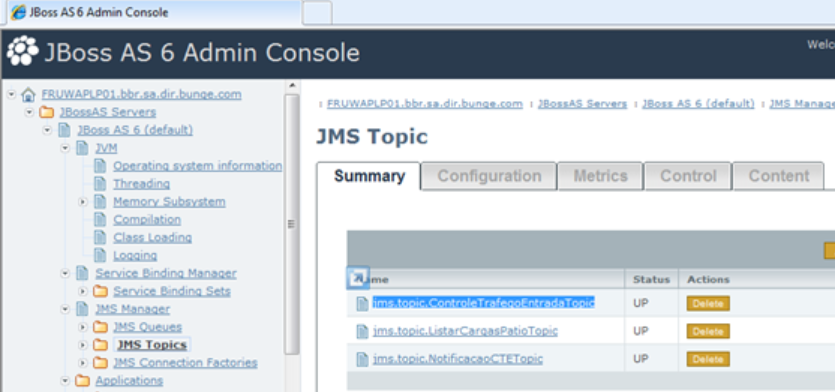Click the Status column header
The height and width of the screenshot is (392, 835).
pos(651,279)
